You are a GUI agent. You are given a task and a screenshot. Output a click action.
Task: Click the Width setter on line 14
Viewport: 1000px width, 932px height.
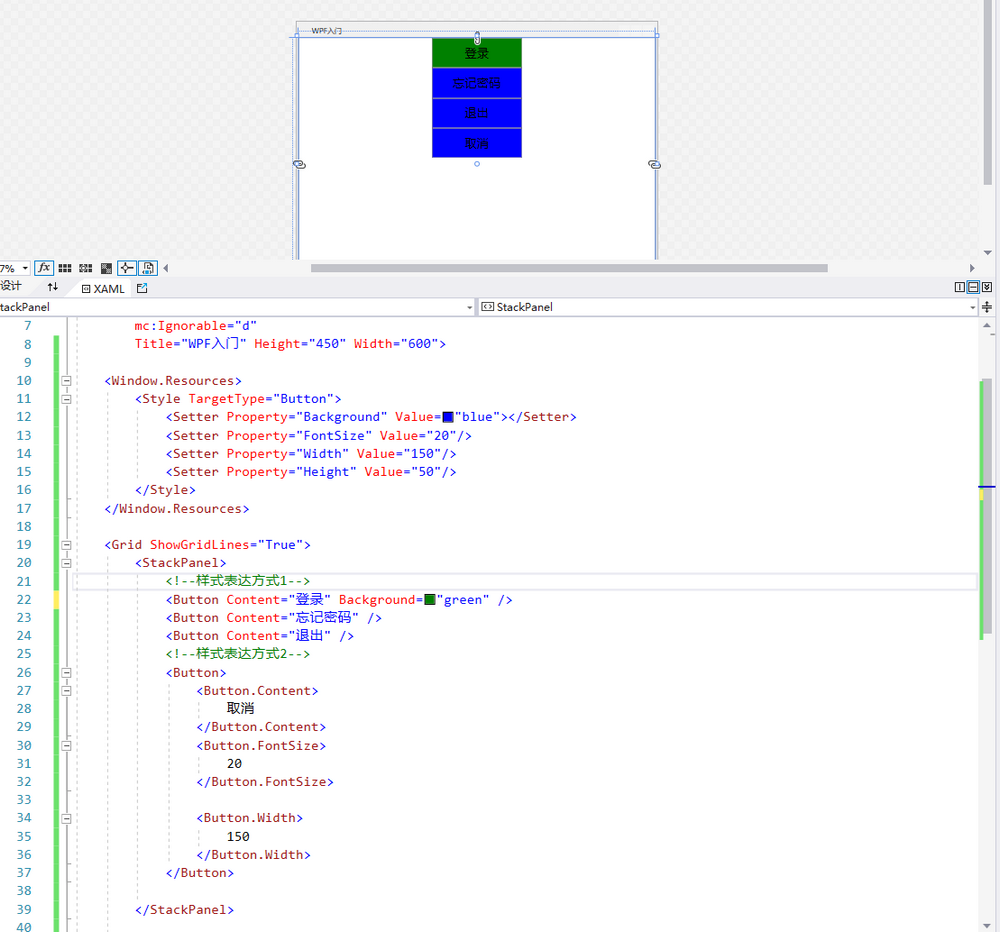(311, 454)
